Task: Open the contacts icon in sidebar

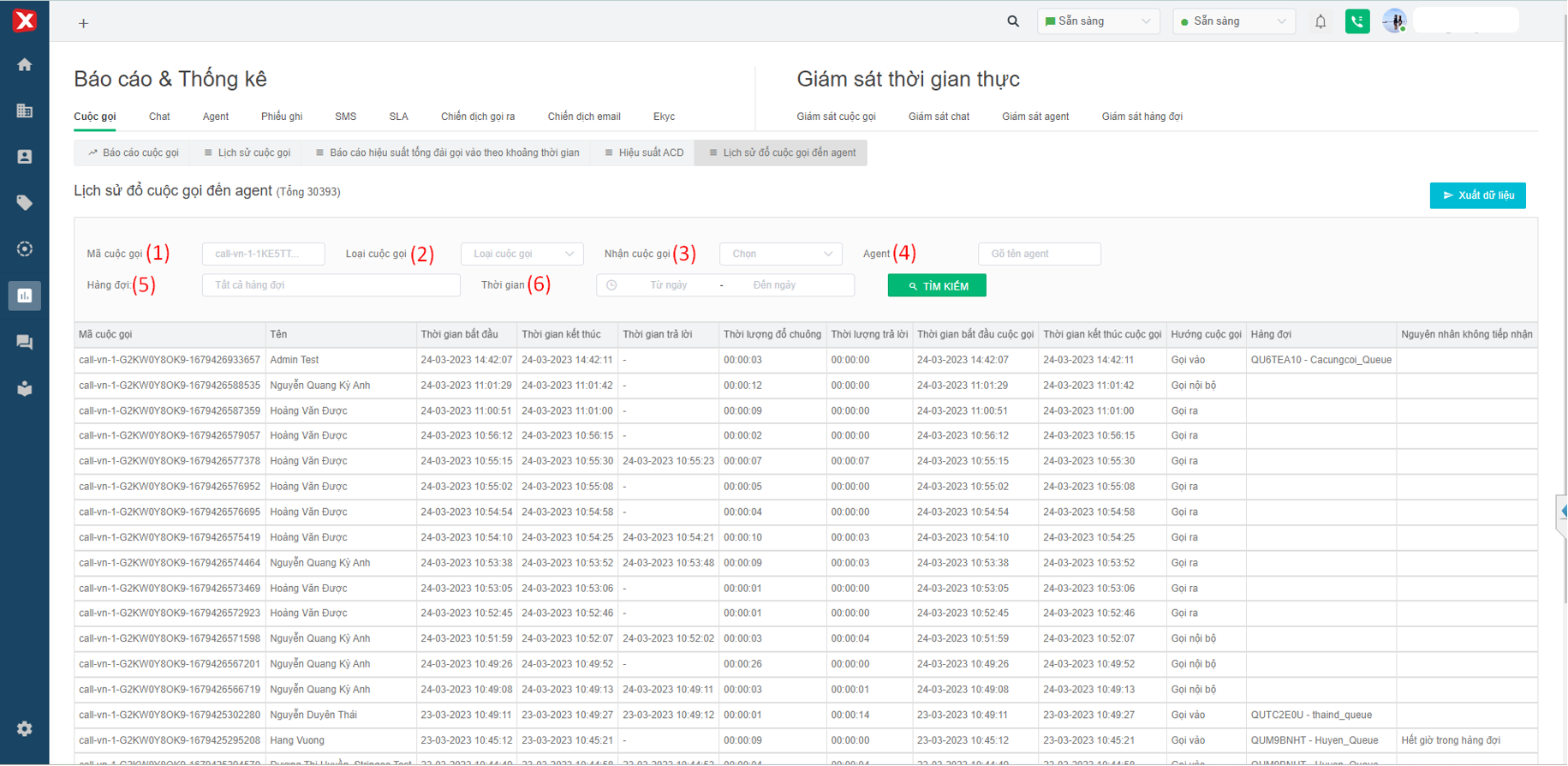Action: coord(25,157)
